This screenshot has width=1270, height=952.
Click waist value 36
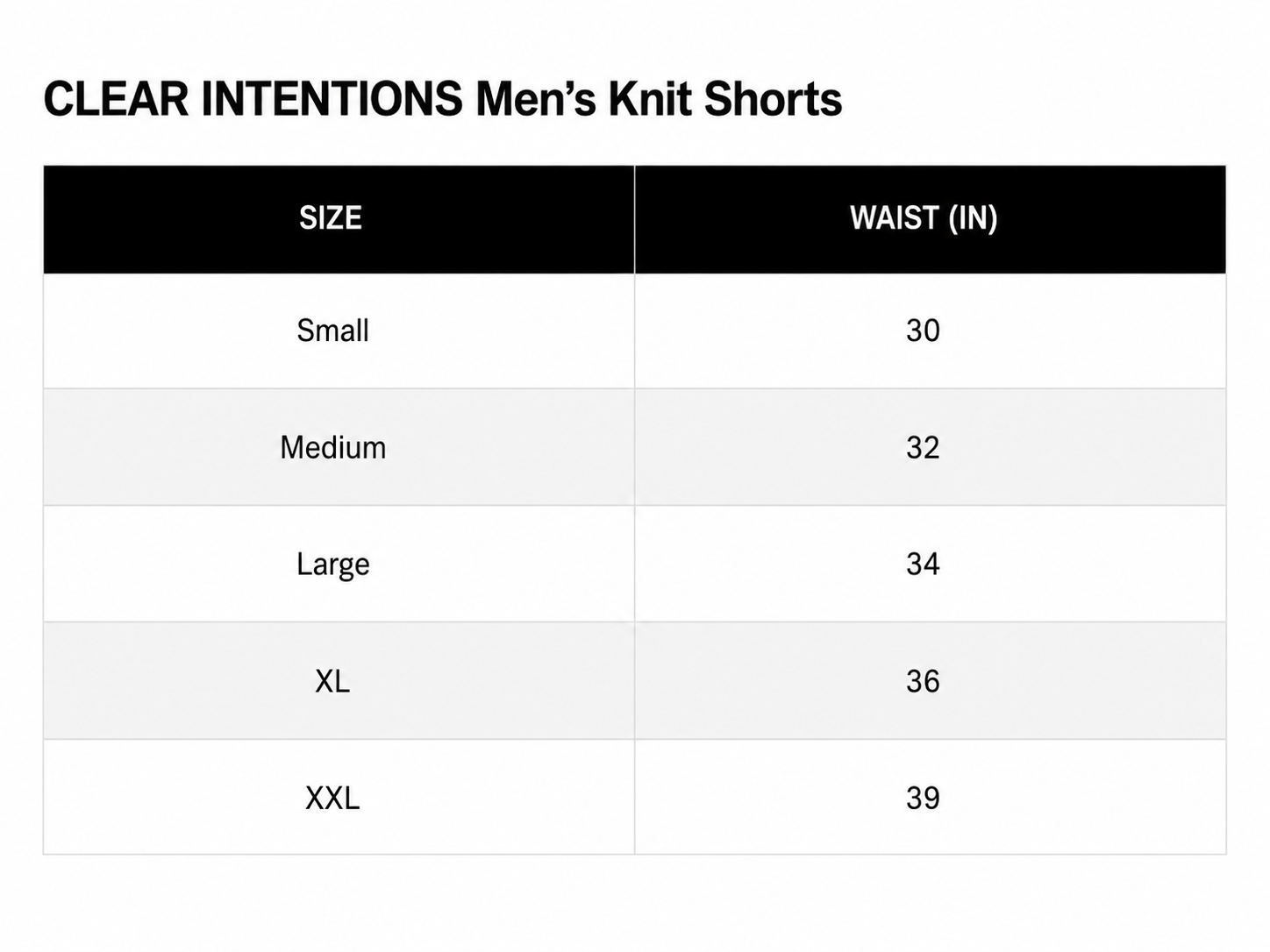pos(923,681)
